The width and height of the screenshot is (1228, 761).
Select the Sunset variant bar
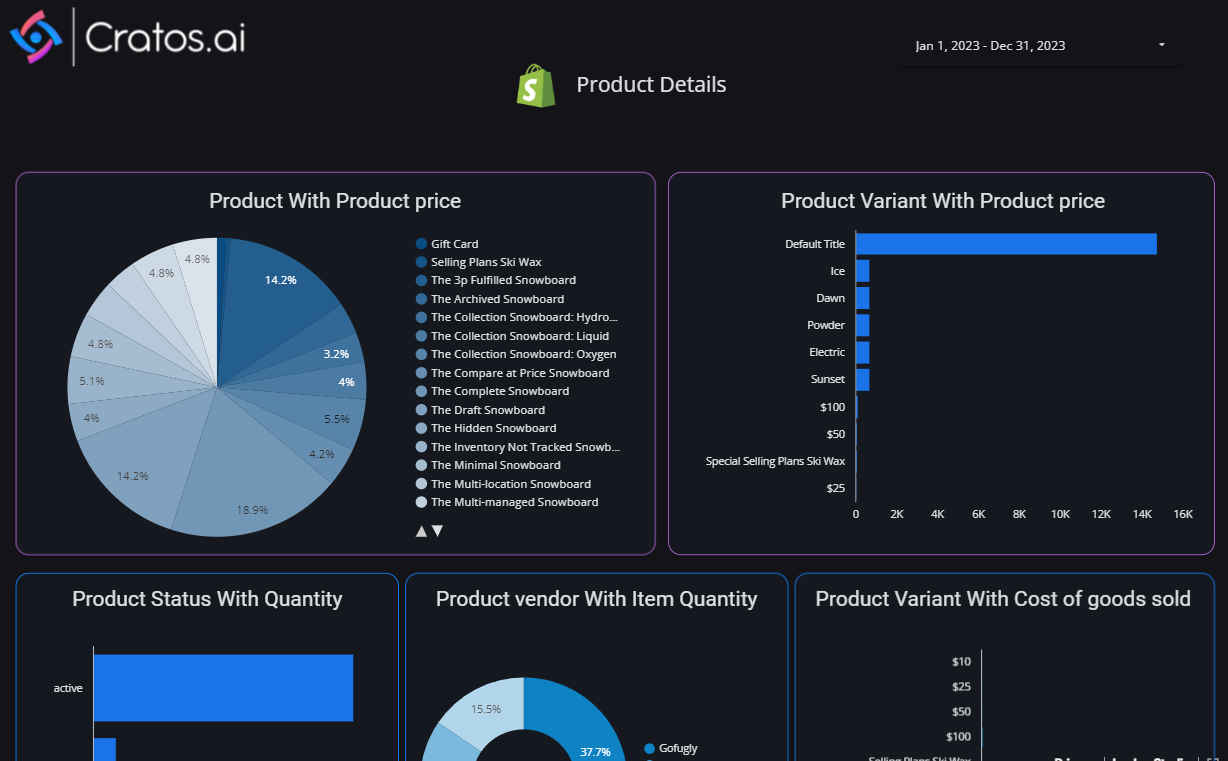tap(862, 379)
